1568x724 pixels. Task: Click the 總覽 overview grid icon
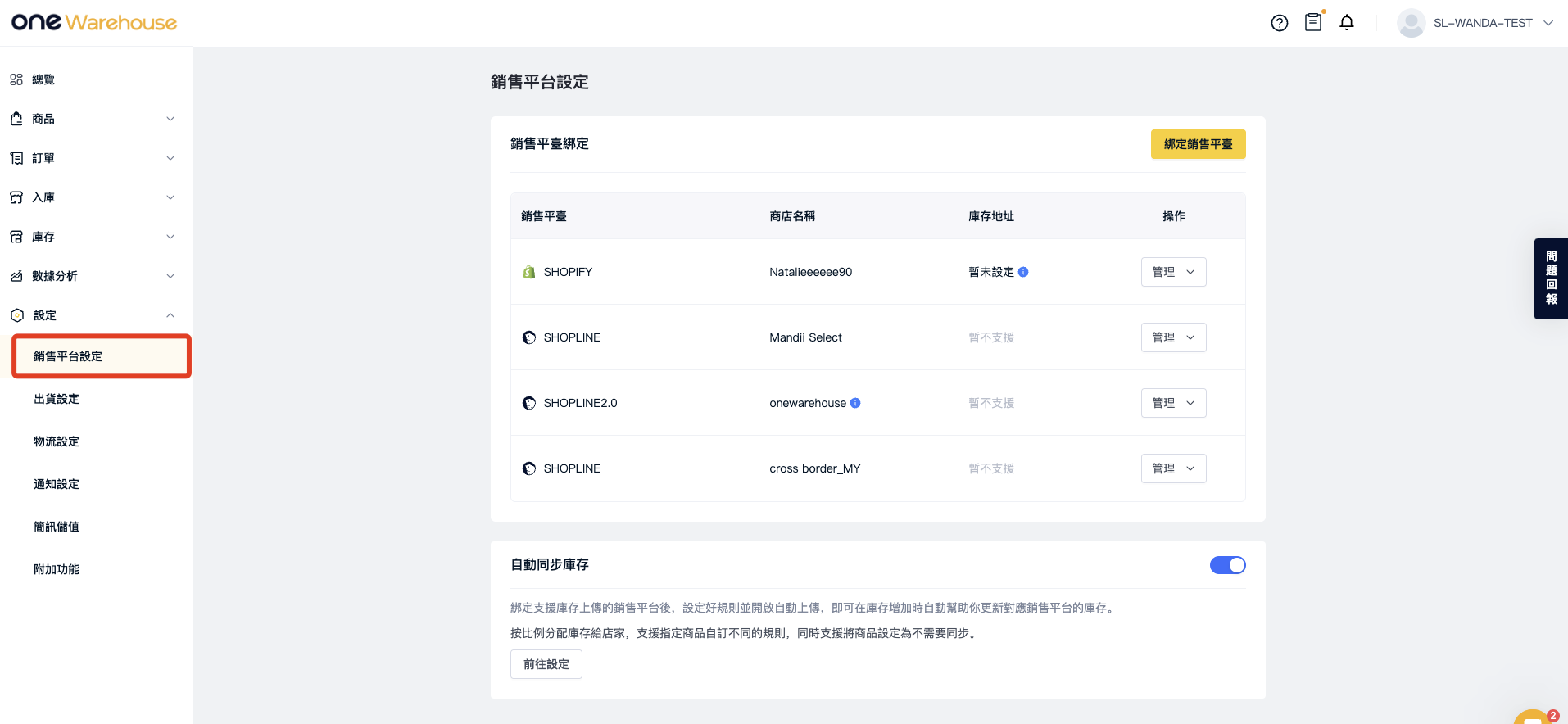(x=16, y=79)
